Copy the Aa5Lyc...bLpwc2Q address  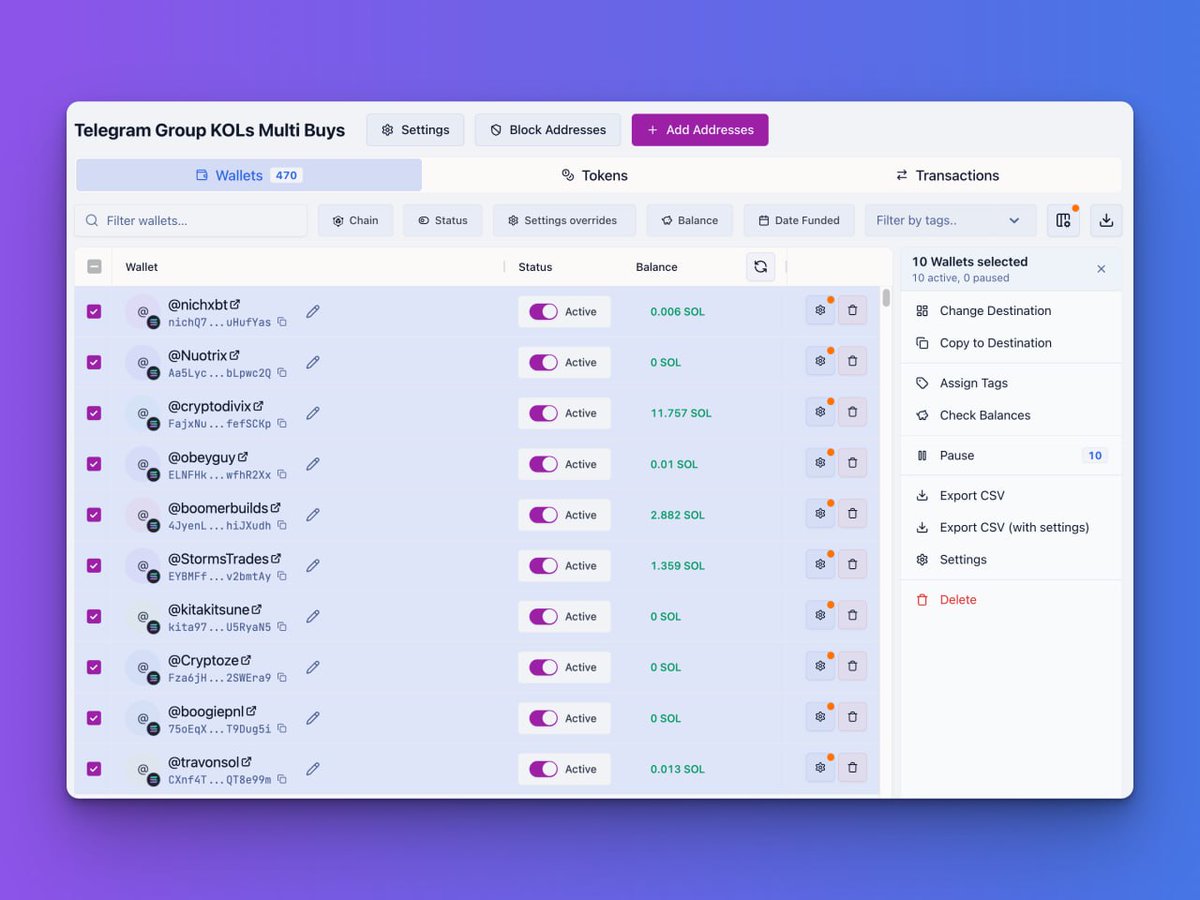click(x=282, y=373)
